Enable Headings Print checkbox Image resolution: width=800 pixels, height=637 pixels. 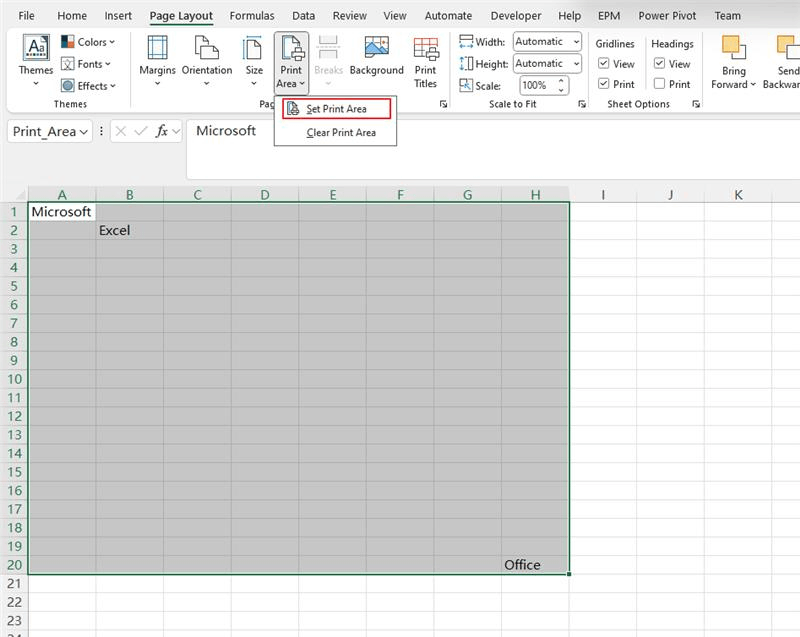click(x=659, y=83)
